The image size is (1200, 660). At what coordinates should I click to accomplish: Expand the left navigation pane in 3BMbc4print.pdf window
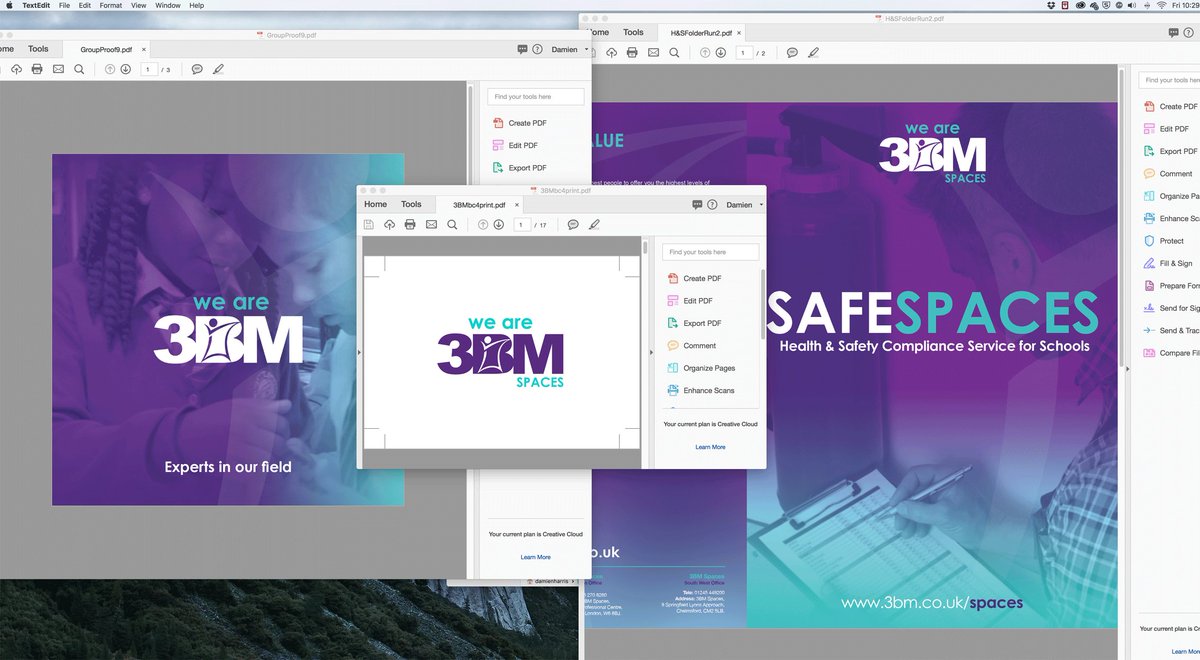tap(359, 352)
